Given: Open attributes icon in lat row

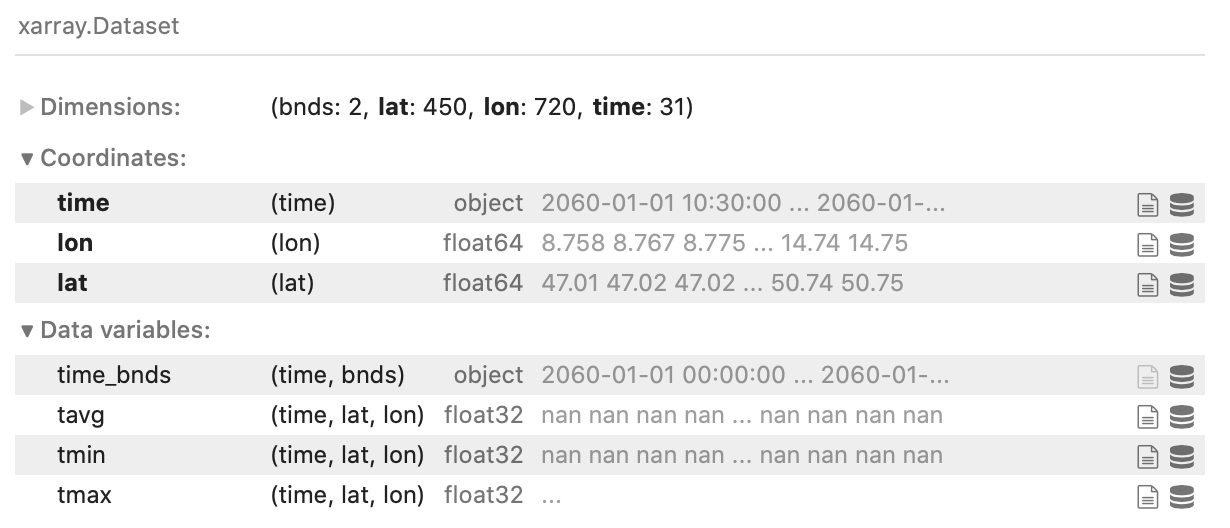Looking at the screenshot, I should click(1147, 284).
